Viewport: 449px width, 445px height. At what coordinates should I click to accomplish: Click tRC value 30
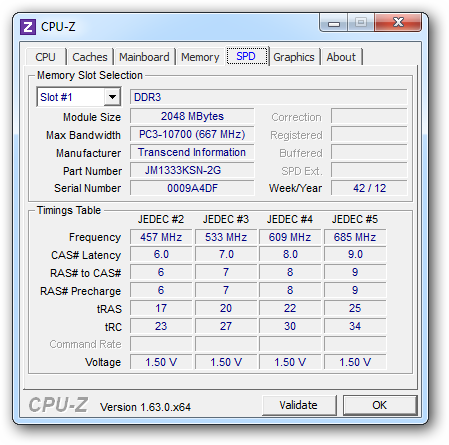pyautogui.click(x=290, y=326)
